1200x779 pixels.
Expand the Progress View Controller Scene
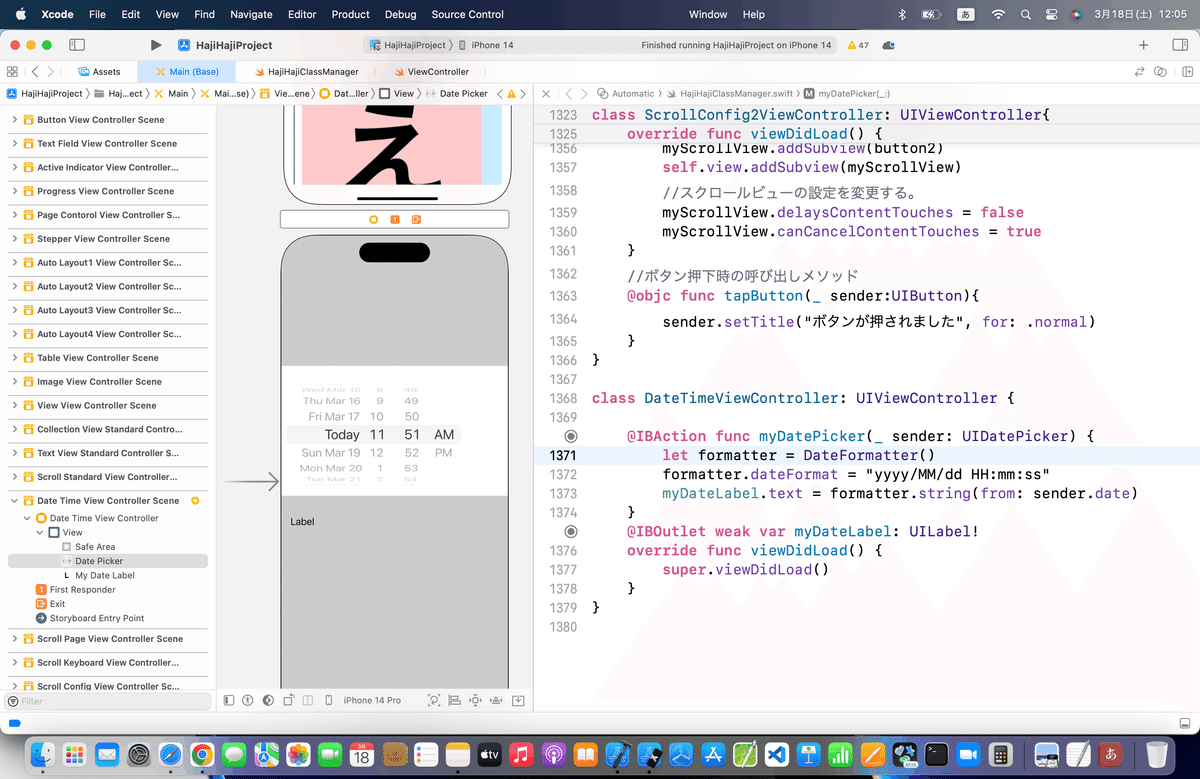15,191
